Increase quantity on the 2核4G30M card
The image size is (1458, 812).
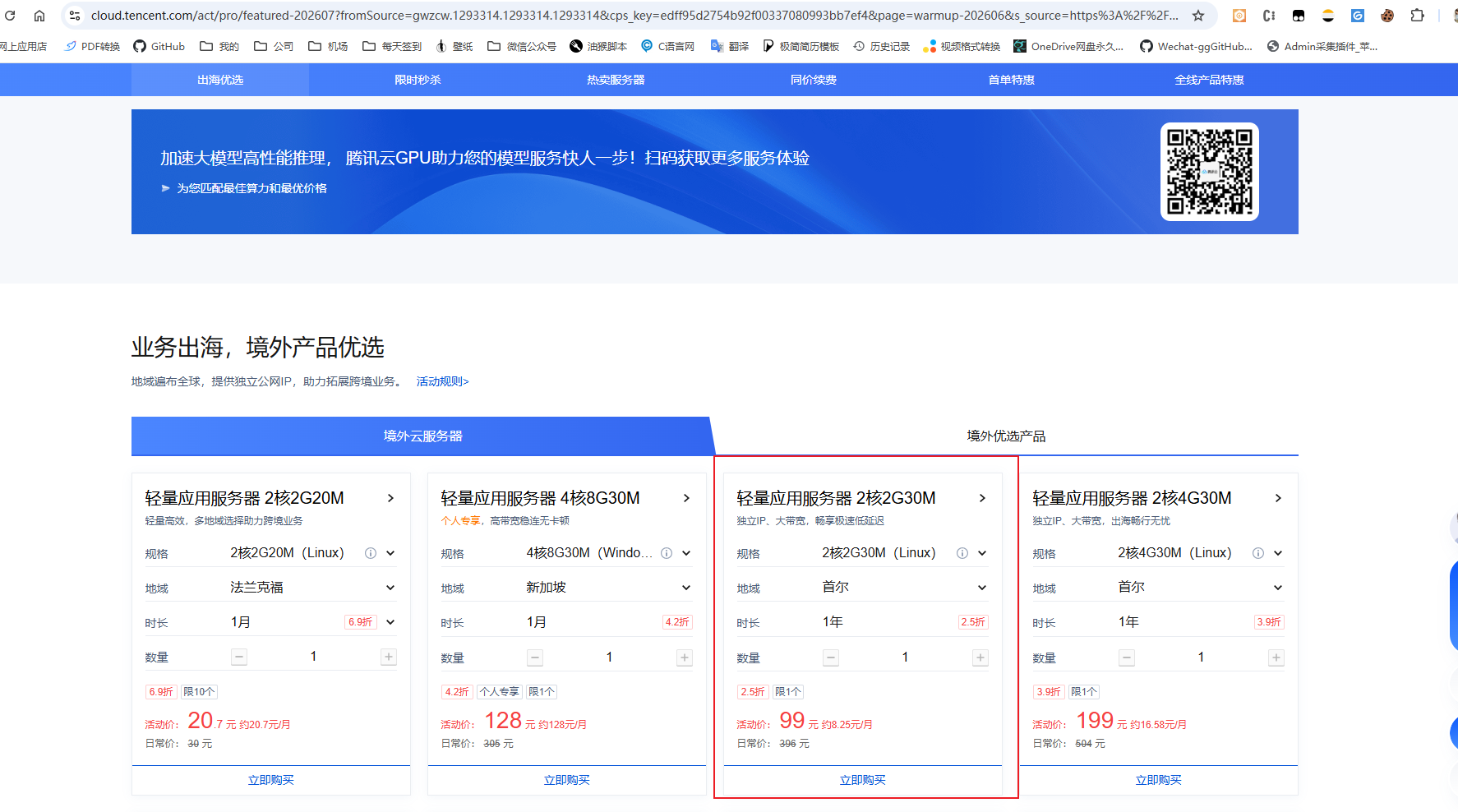(x=1276, y=657)
